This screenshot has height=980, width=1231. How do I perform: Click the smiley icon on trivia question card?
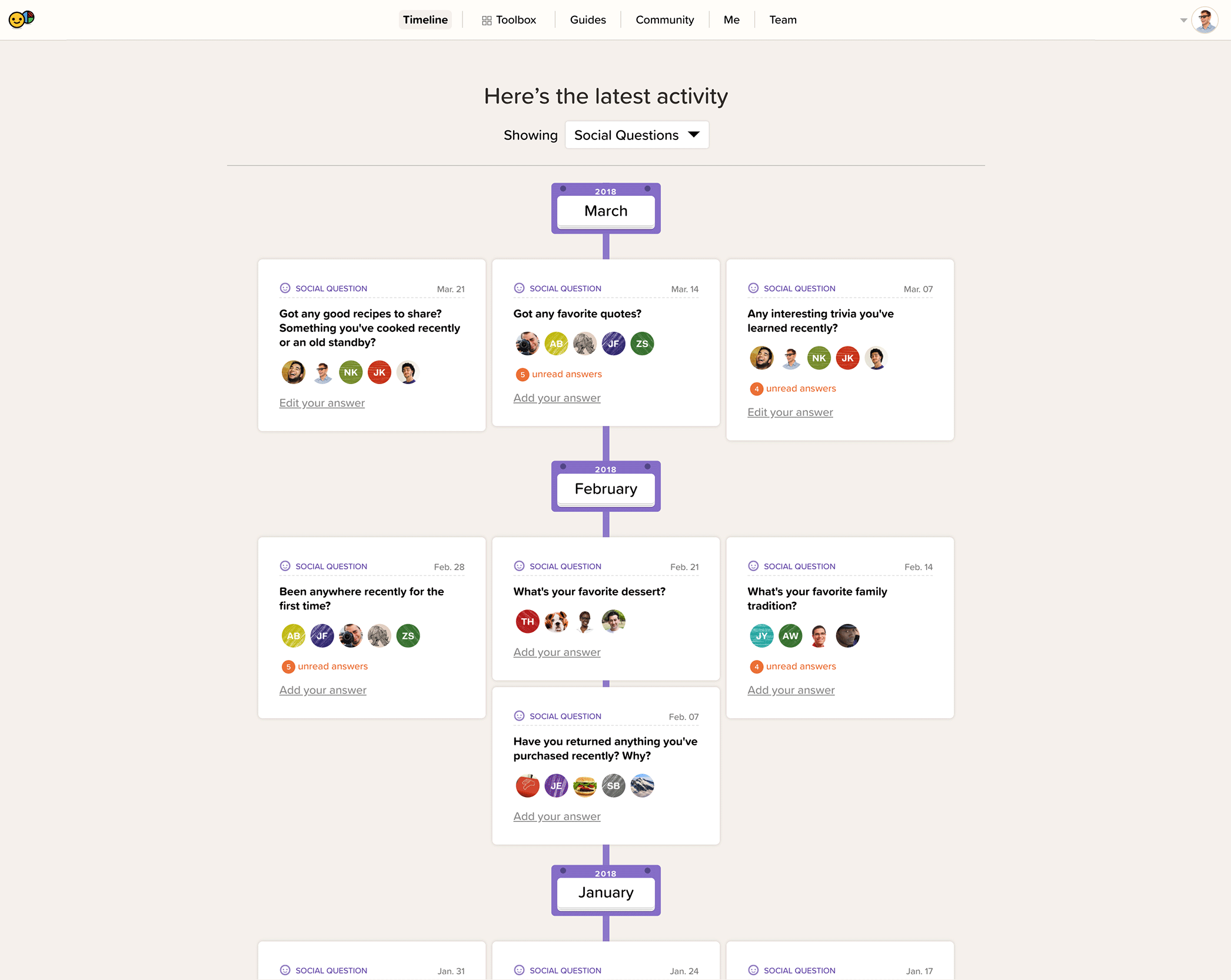(x=754, y=288)
